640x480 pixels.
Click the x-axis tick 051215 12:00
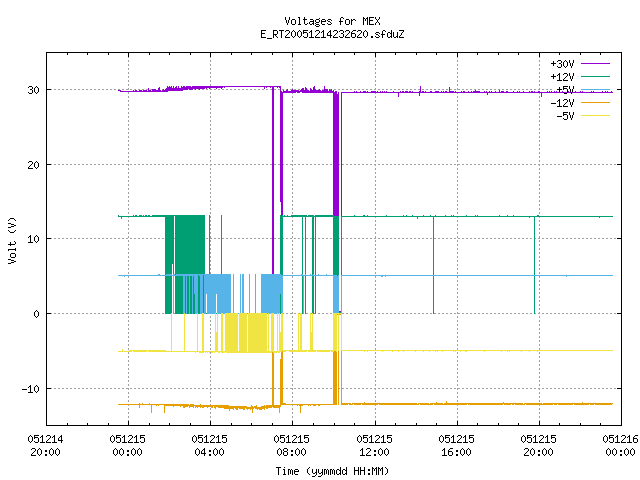(x=374, y=446)
